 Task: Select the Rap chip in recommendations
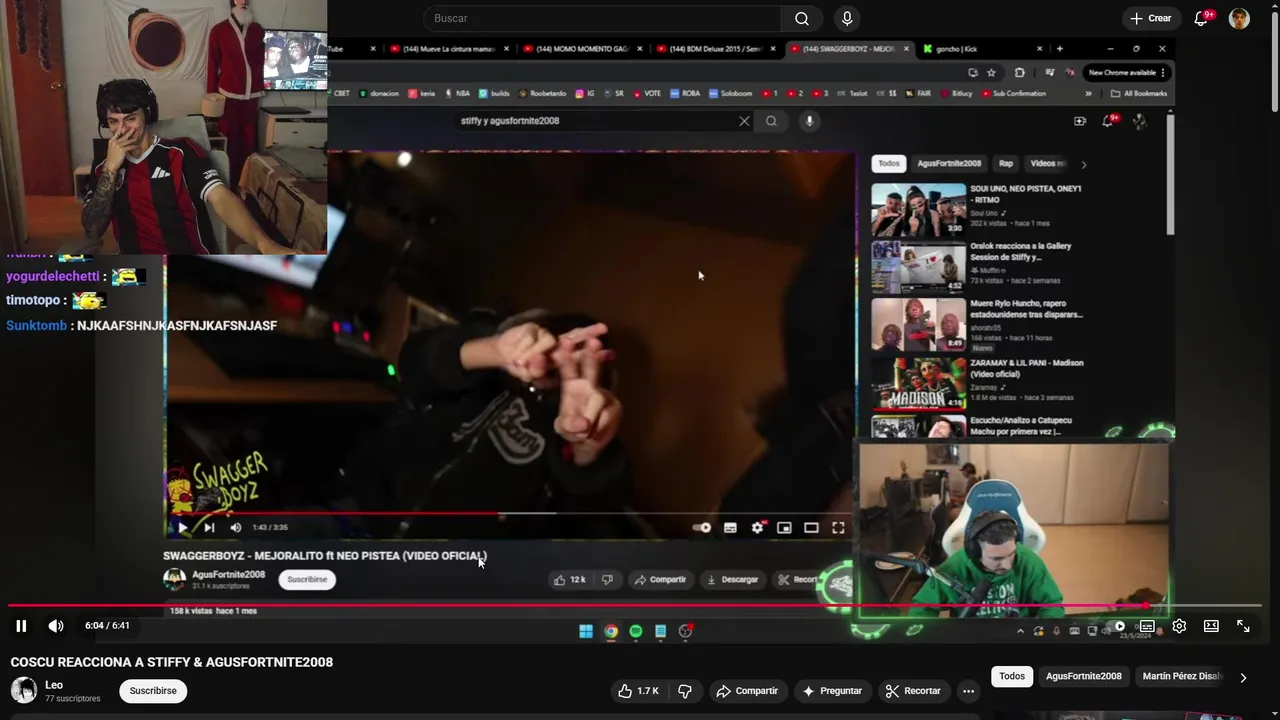click(1006, 164)
